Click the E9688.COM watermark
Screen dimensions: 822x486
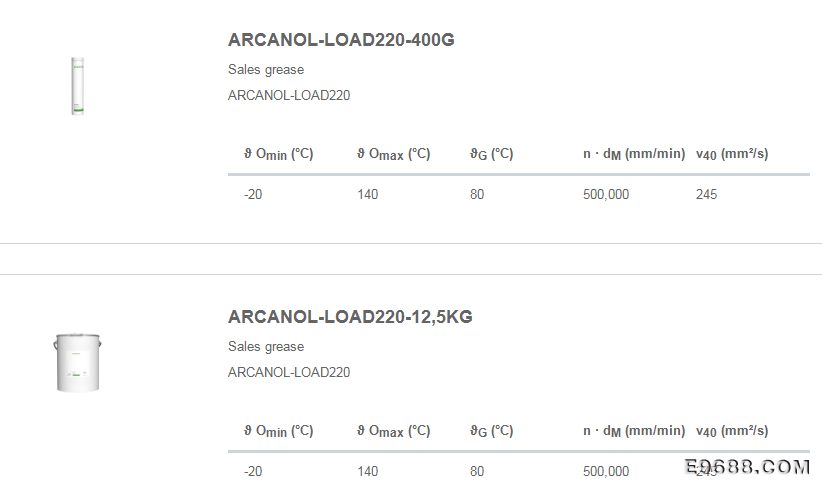(x=747, y=467)
